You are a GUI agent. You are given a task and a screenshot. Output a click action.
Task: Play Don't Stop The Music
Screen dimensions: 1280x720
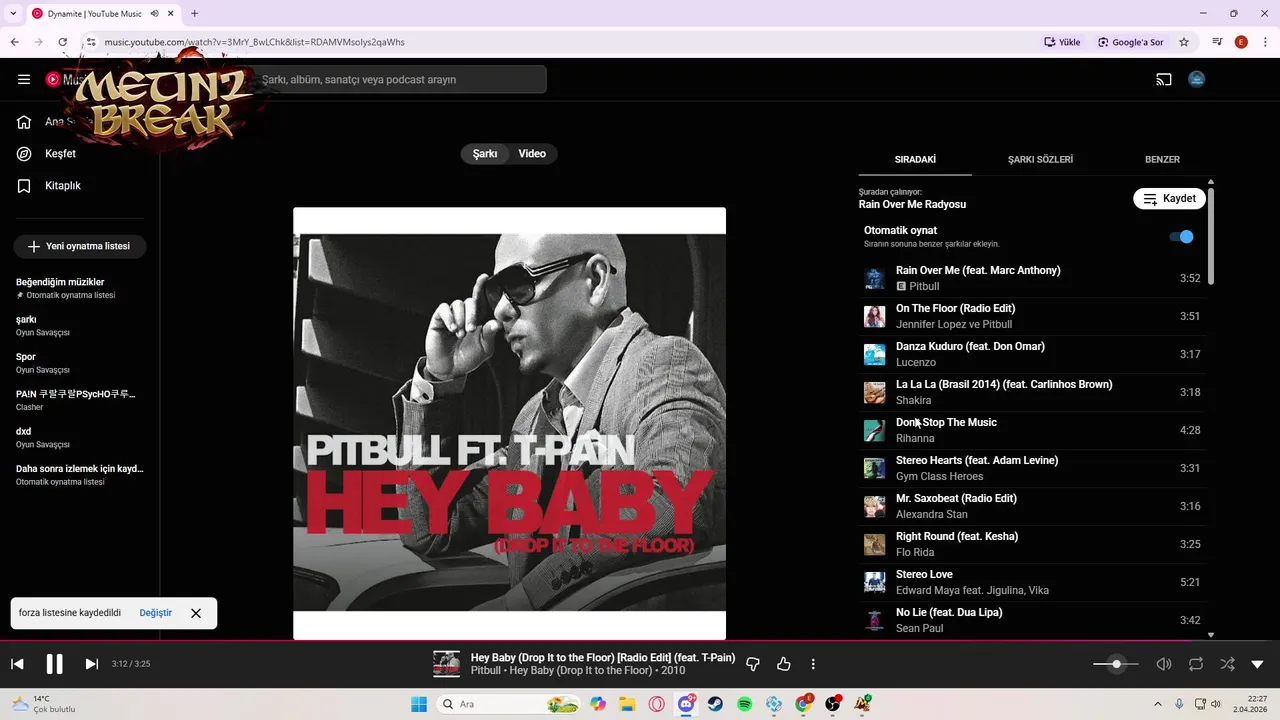pyautogui.click(x=1032, y=430)
